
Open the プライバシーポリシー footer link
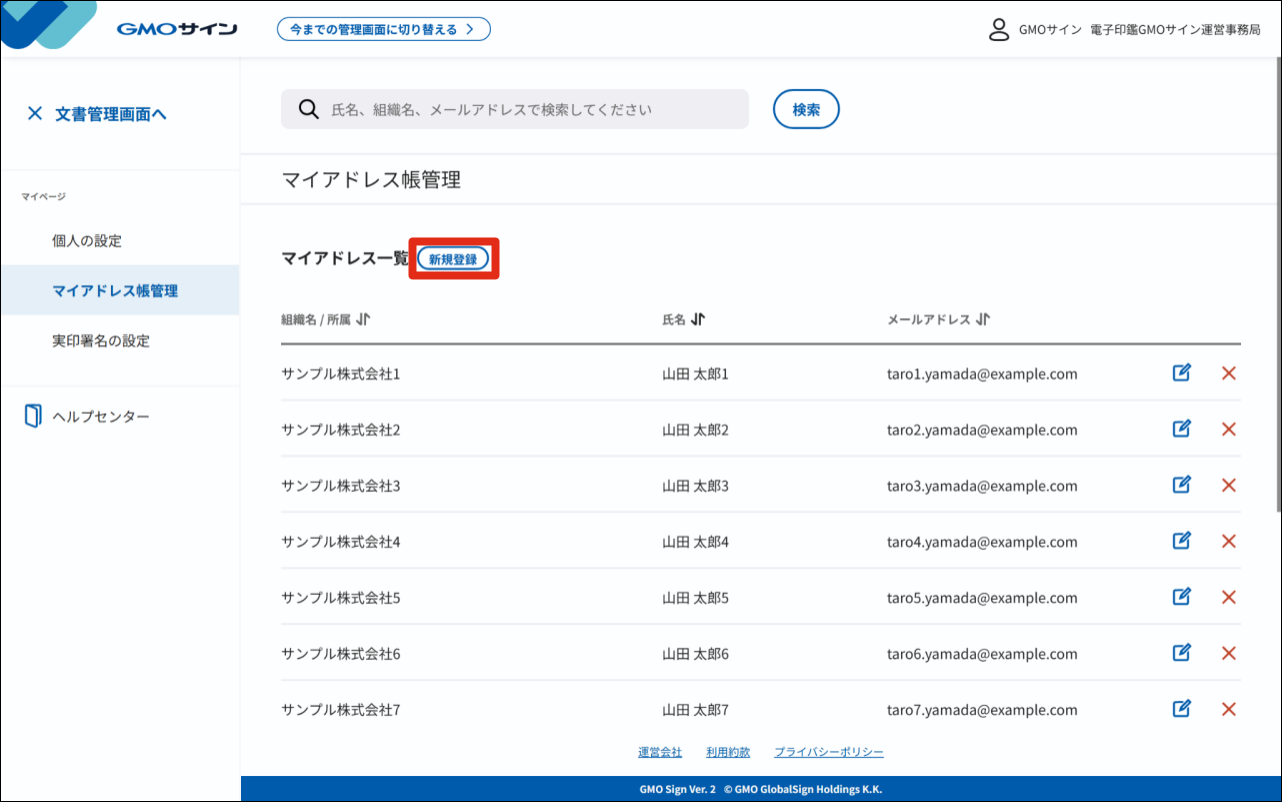pos(829,752)
